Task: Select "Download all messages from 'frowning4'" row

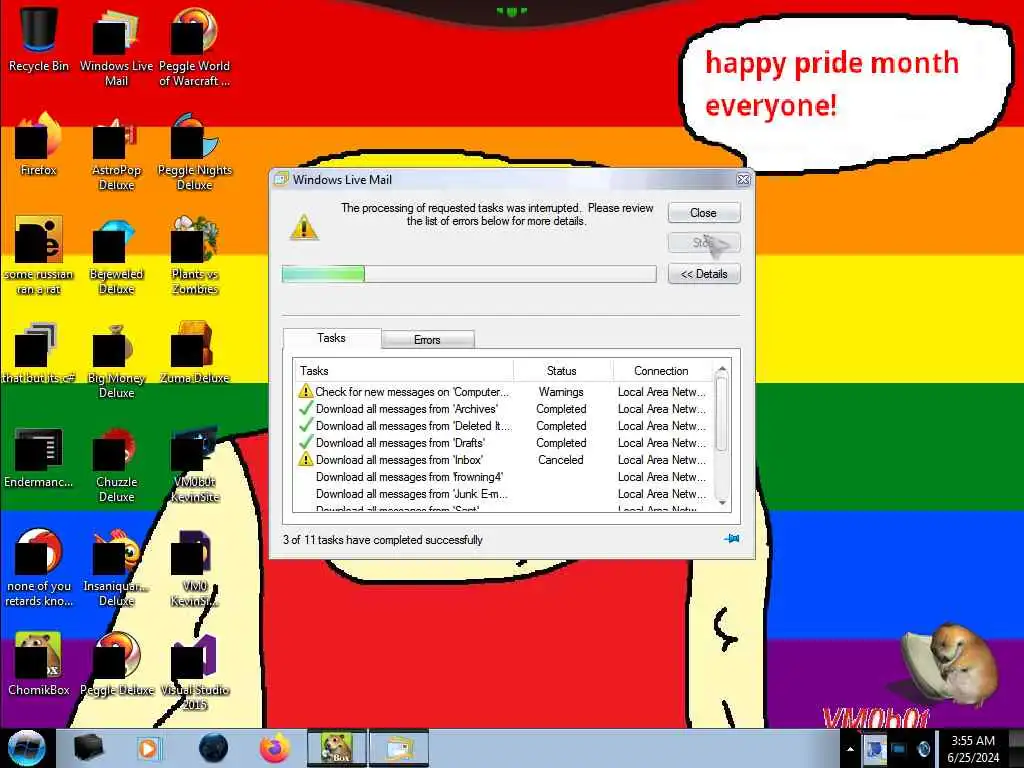Action: pos(503,477)
